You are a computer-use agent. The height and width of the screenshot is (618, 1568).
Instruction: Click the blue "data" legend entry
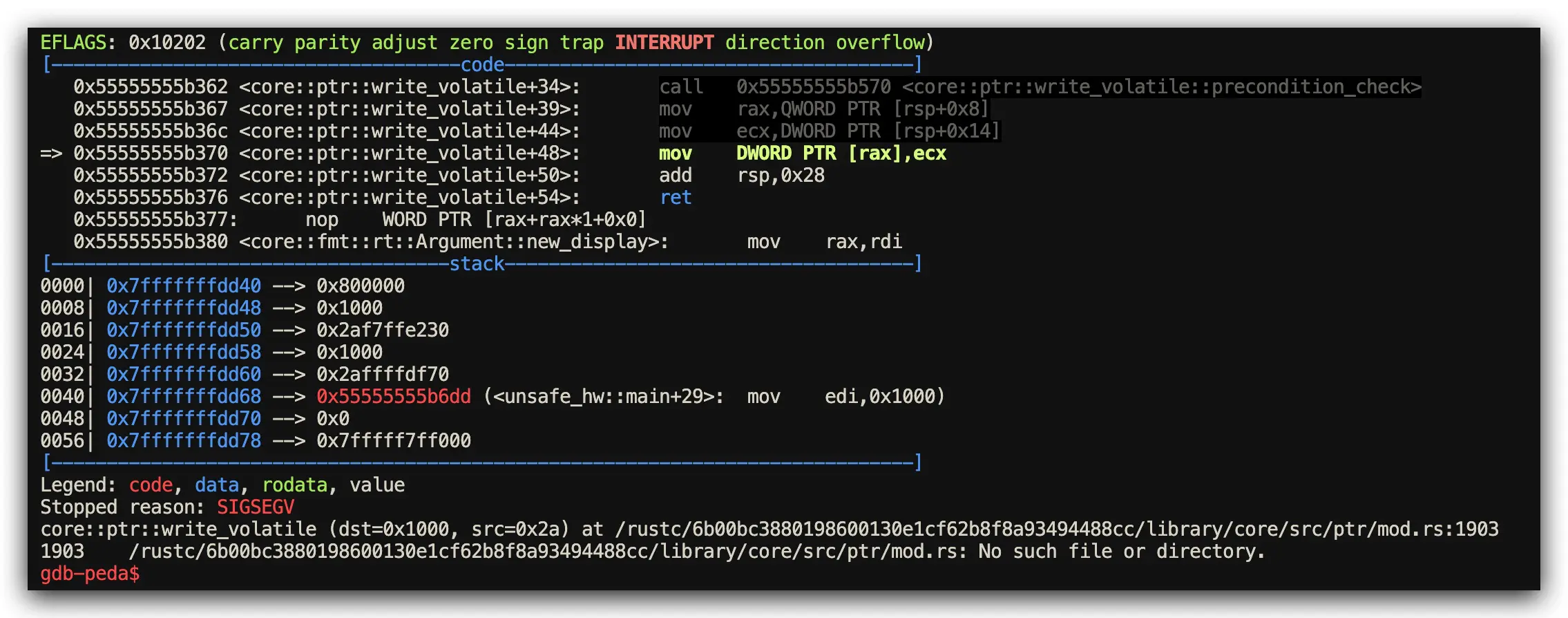pos(217,485)
